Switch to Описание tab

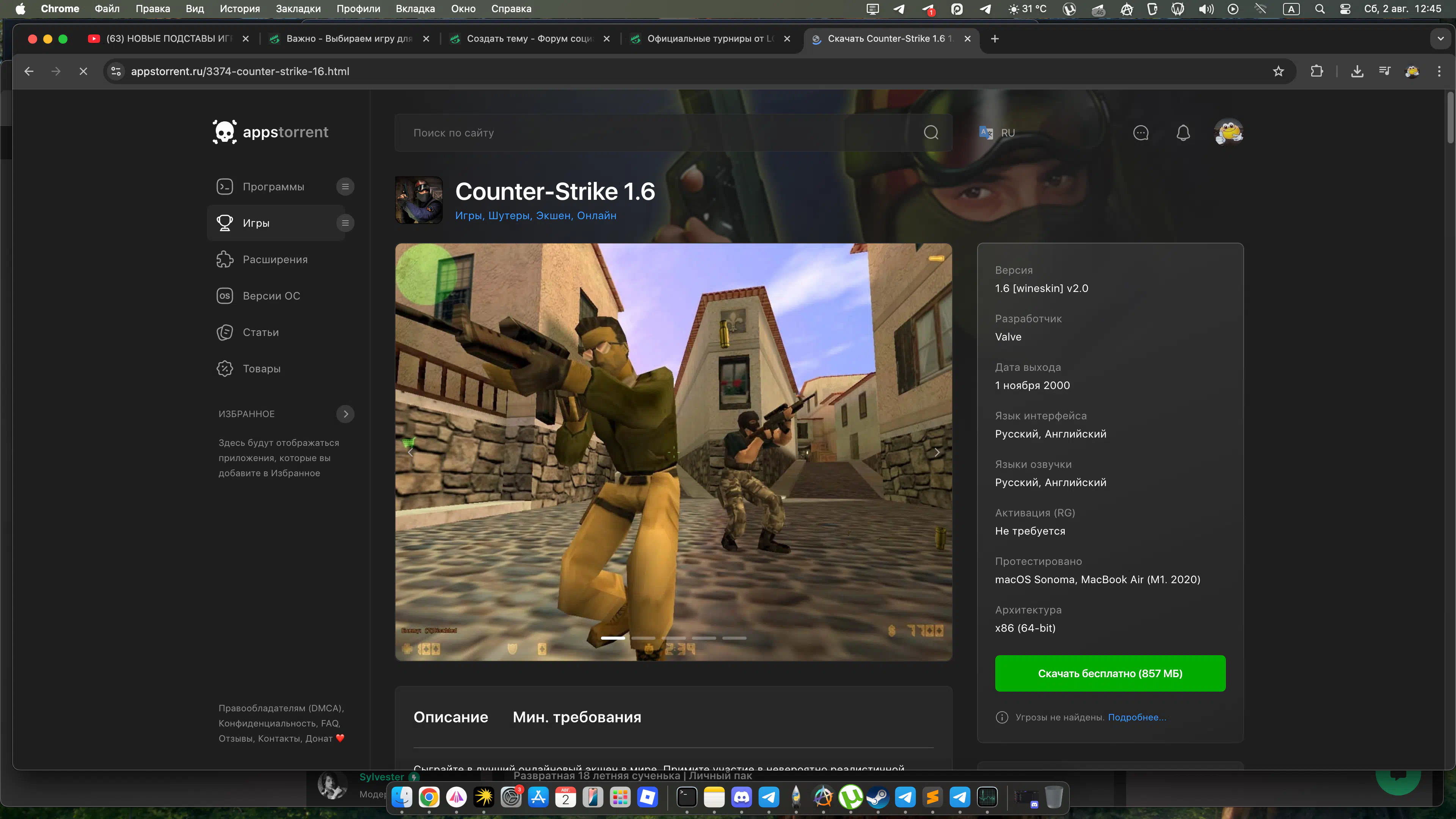(450, 717)
